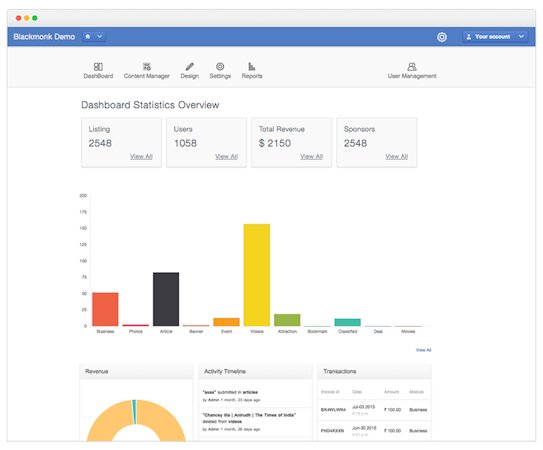
Task: Click the Amount column header
Action: (391, 392)
